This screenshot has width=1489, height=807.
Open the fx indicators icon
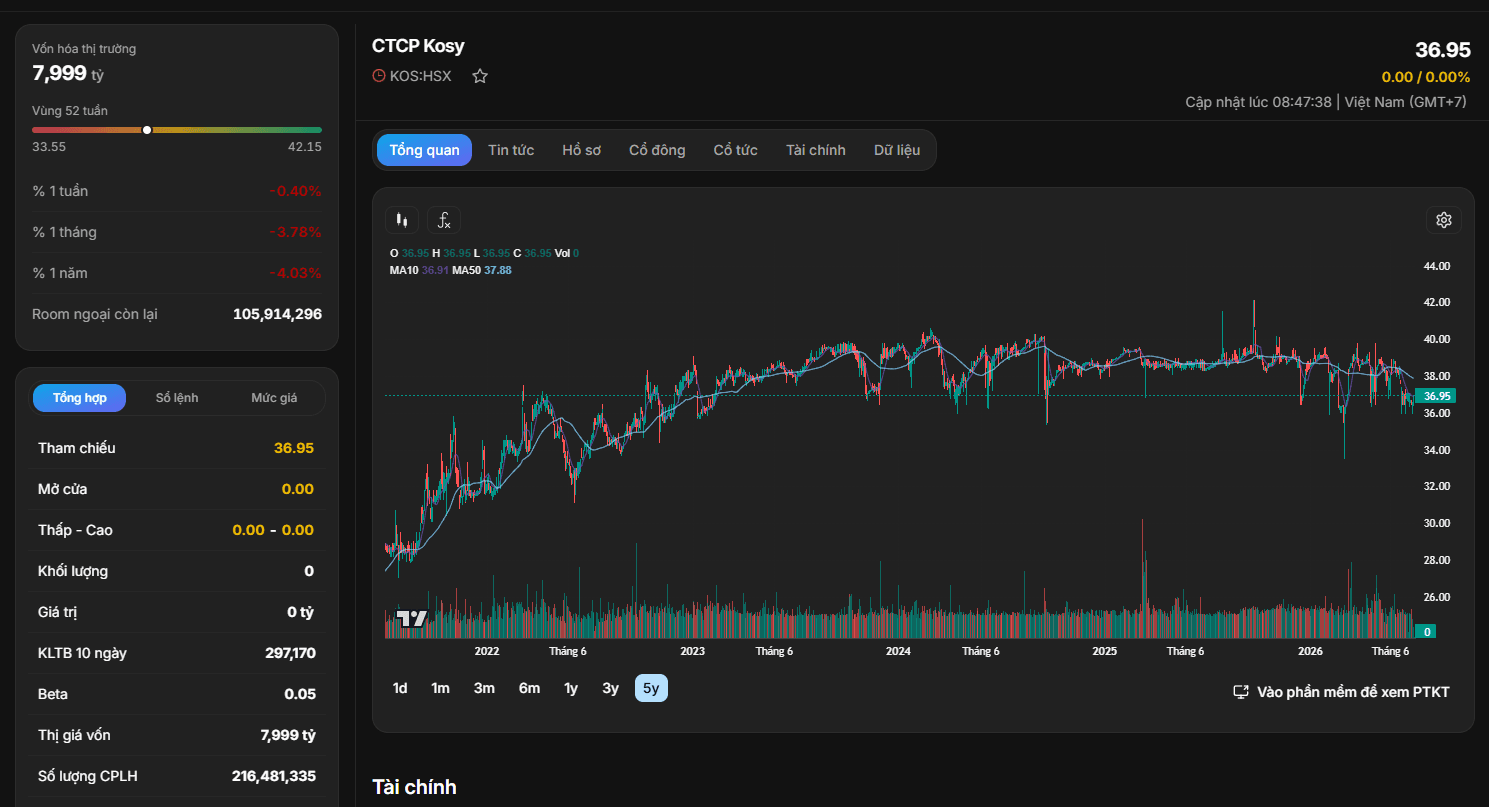click(444, 220)
